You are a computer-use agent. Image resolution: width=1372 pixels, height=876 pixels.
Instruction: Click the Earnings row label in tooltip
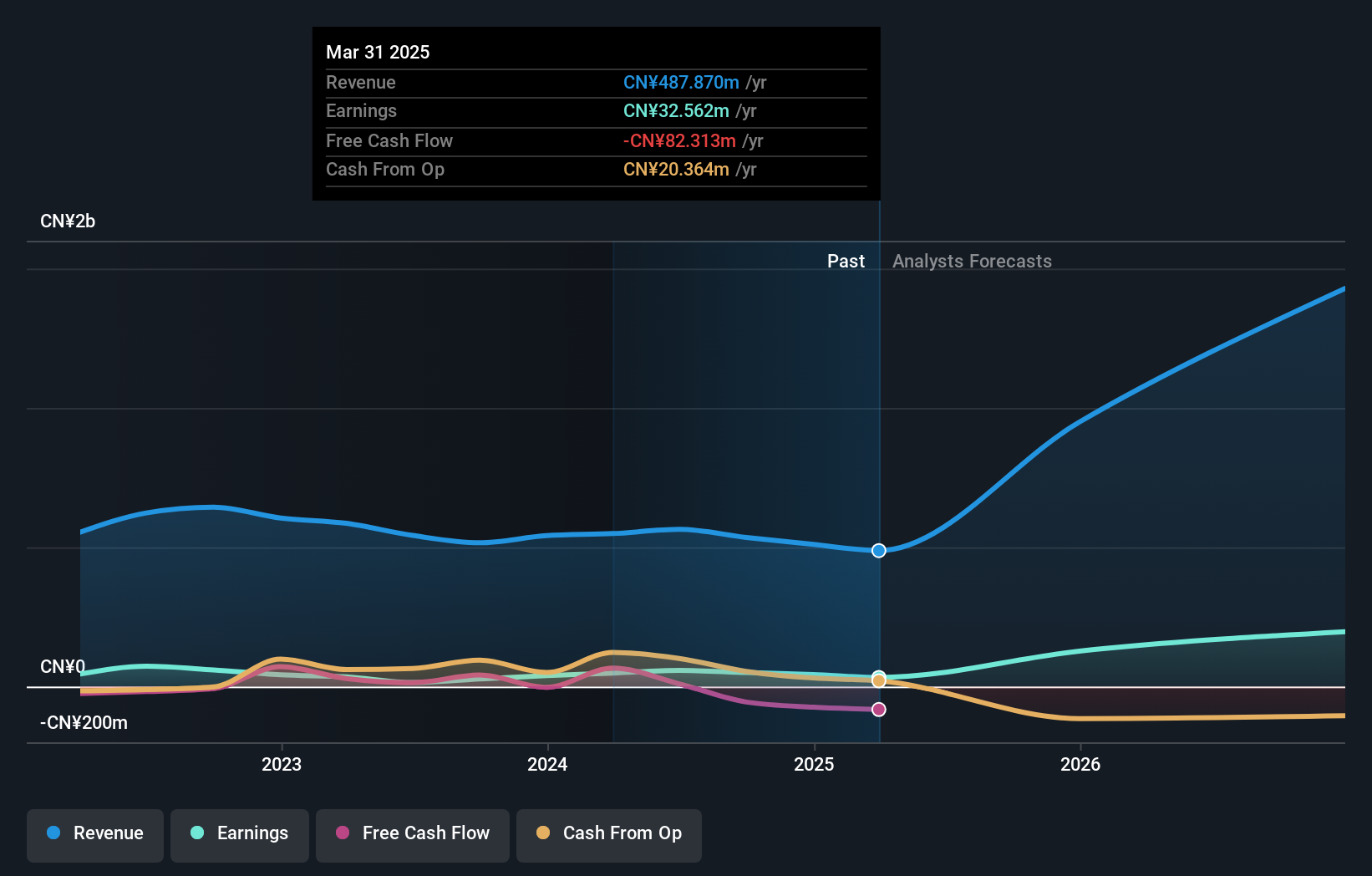(361, 111)
